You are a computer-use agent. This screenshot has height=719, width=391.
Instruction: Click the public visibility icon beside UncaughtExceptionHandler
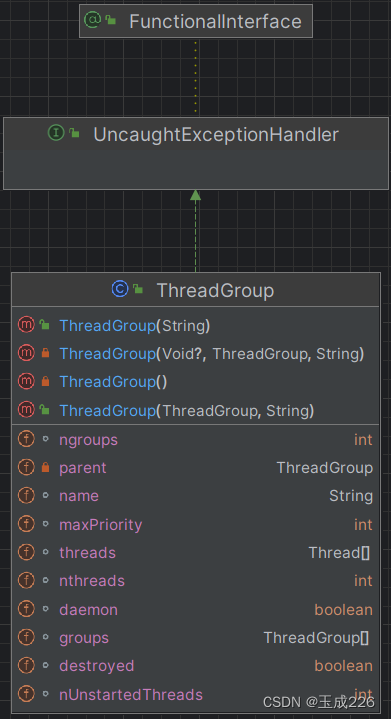(x=74, y=133)
